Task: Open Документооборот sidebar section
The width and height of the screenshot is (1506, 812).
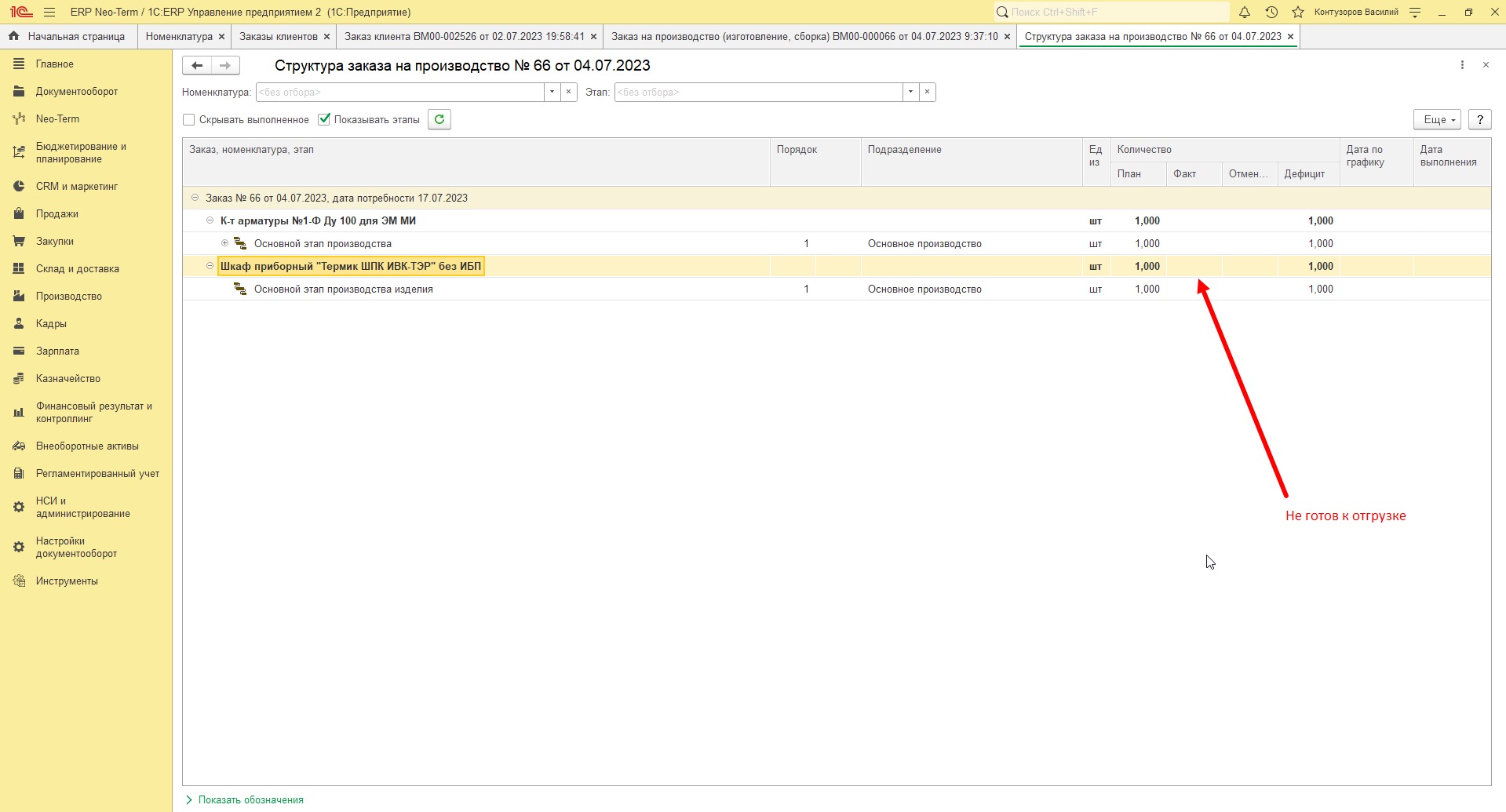Action: click(x=77, y=92)
